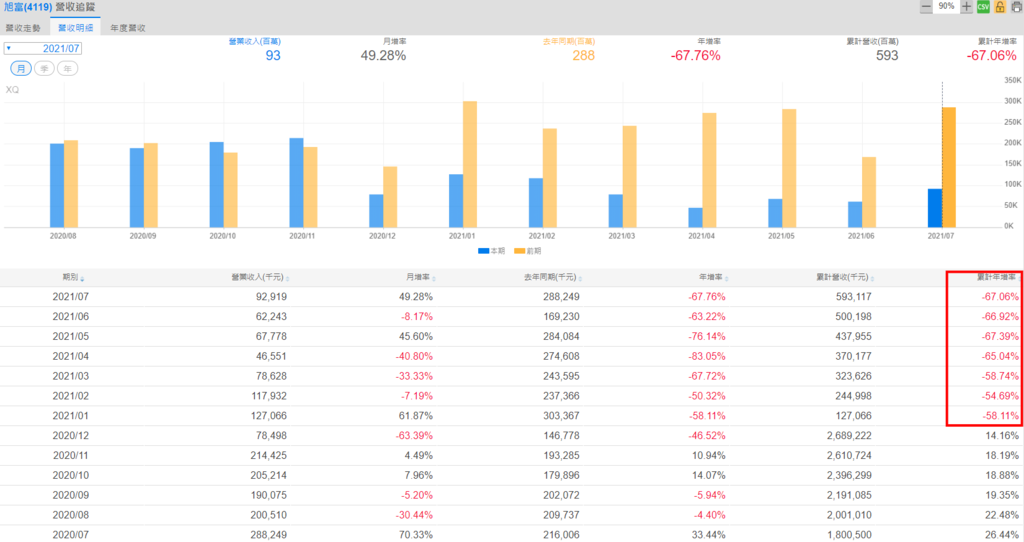Sort by 年增率 column header
Image resolution: width=1024 pixels, height=542 pixels.
[713, 278]
